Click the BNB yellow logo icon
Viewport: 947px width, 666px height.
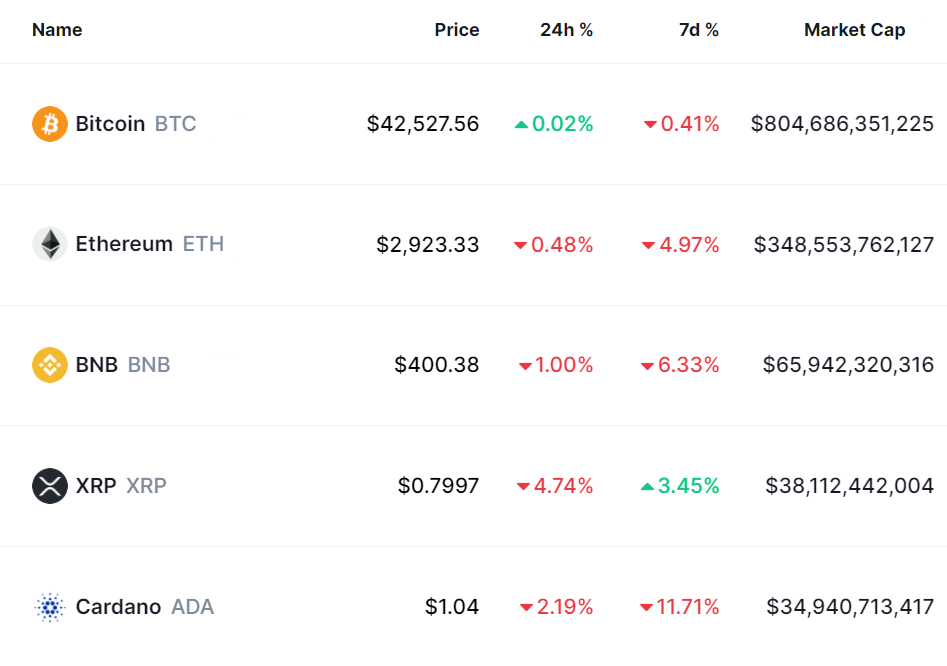click(x=50, y=365)
